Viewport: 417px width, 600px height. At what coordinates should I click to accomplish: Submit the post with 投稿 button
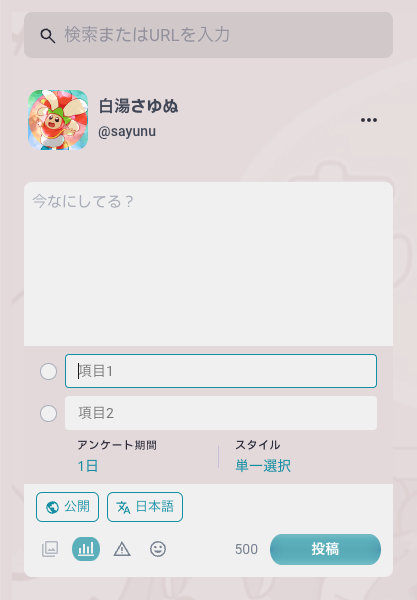326,549
